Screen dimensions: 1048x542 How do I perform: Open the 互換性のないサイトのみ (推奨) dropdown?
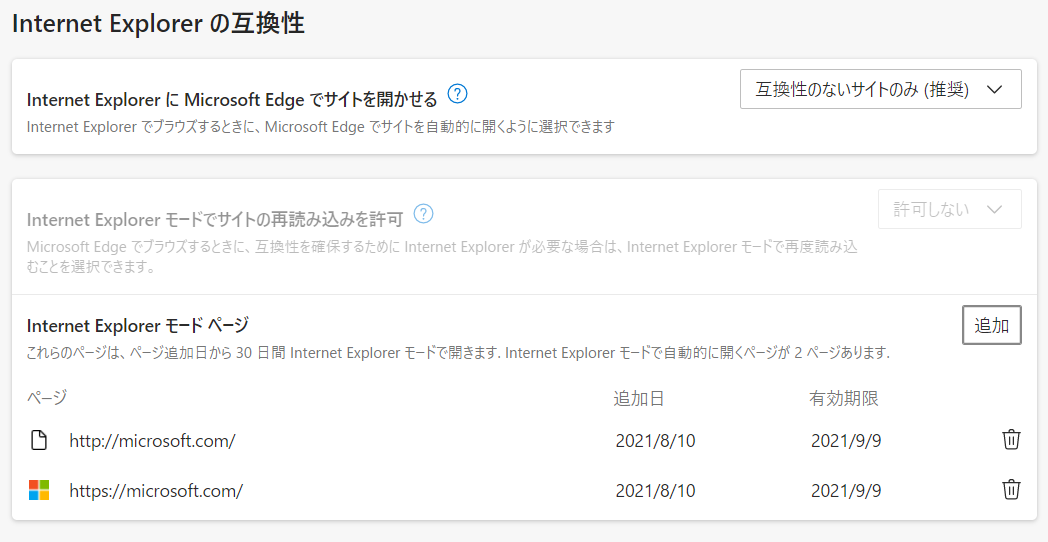click(880, 89)
